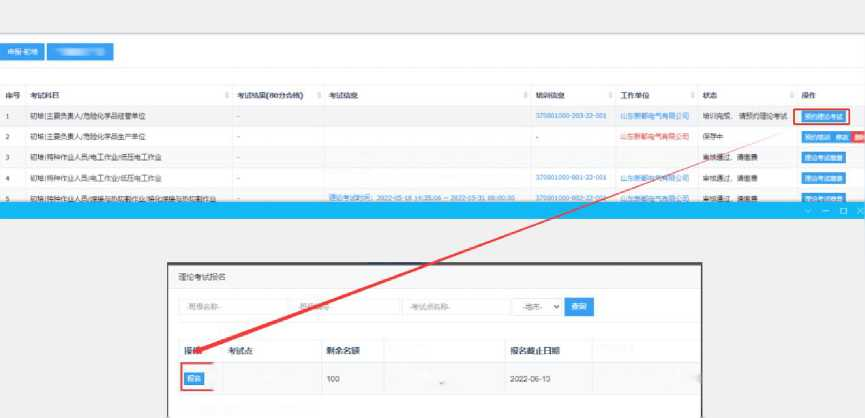
Task: Sort by the 培训信息 column sort icon
Action: [610, 95]
